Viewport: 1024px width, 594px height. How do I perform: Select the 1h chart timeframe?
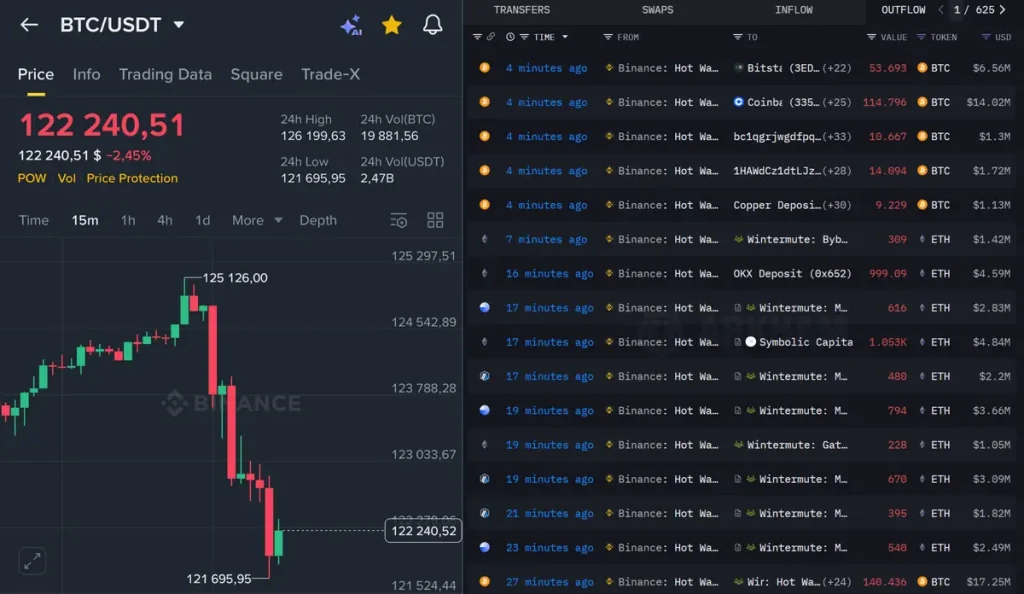pyautogui.click(x=128, y=219)
